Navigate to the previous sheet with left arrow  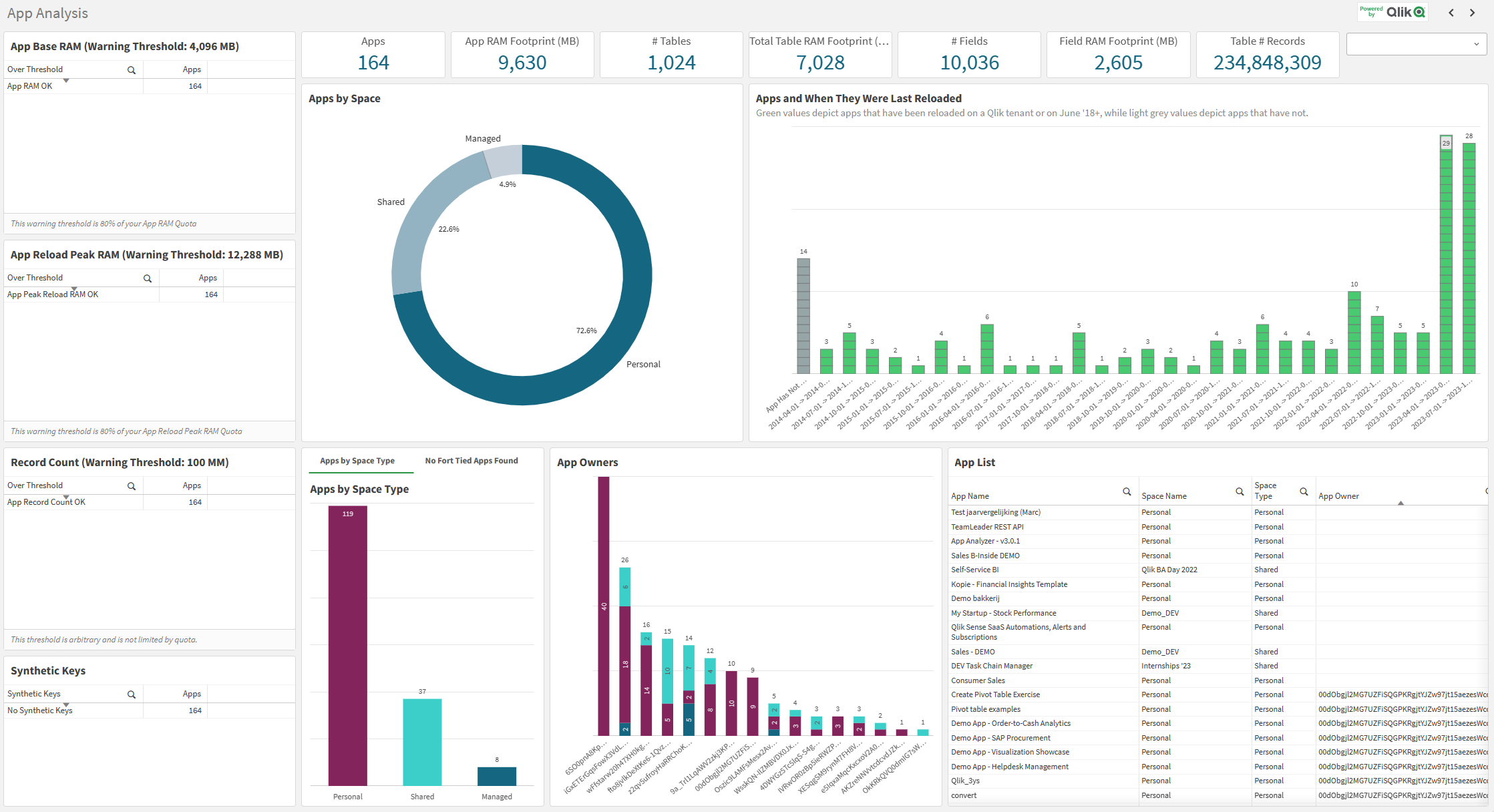click(1451, 13)
